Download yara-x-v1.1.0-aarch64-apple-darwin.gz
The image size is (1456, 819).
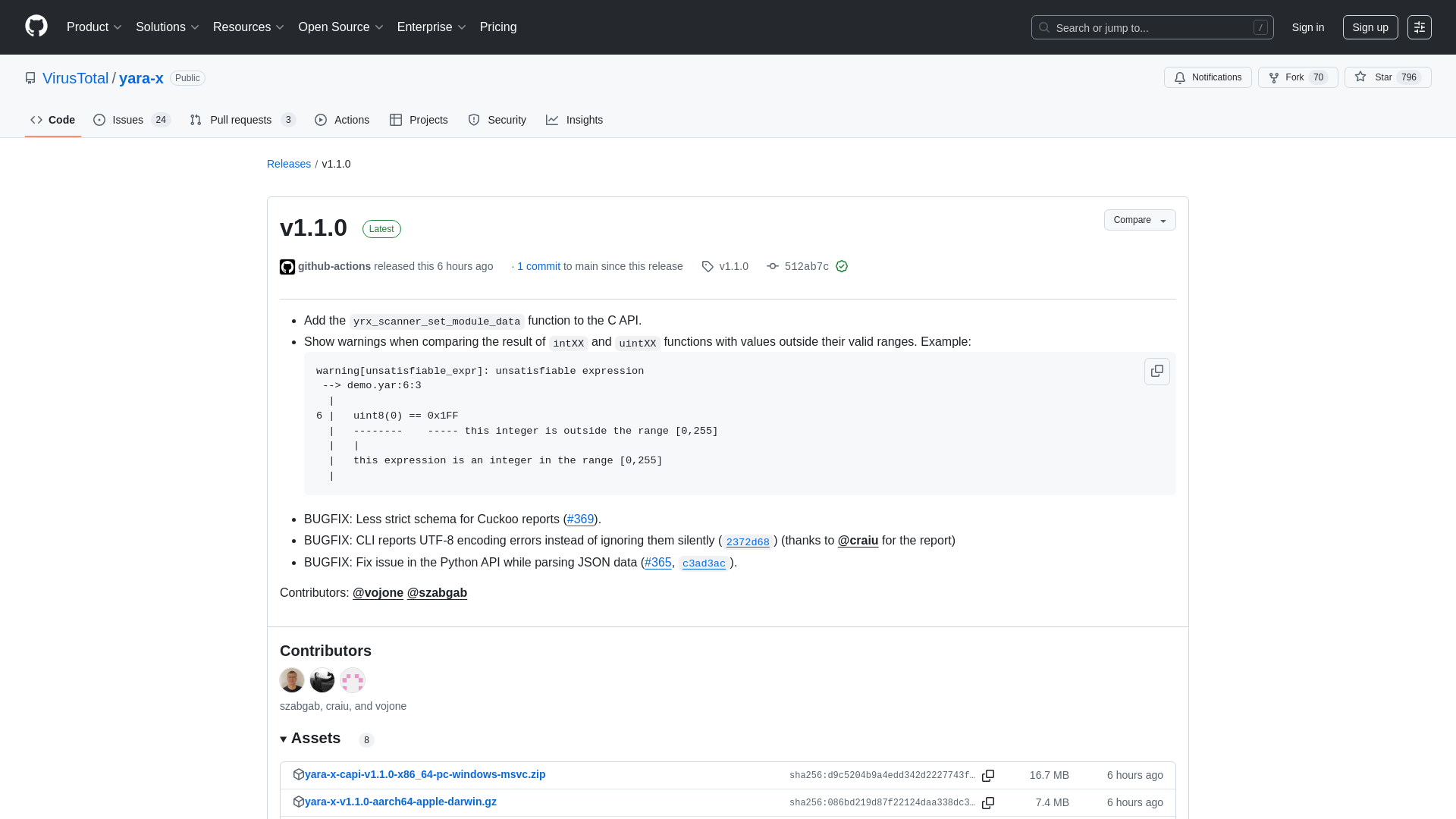click(400, 802)
